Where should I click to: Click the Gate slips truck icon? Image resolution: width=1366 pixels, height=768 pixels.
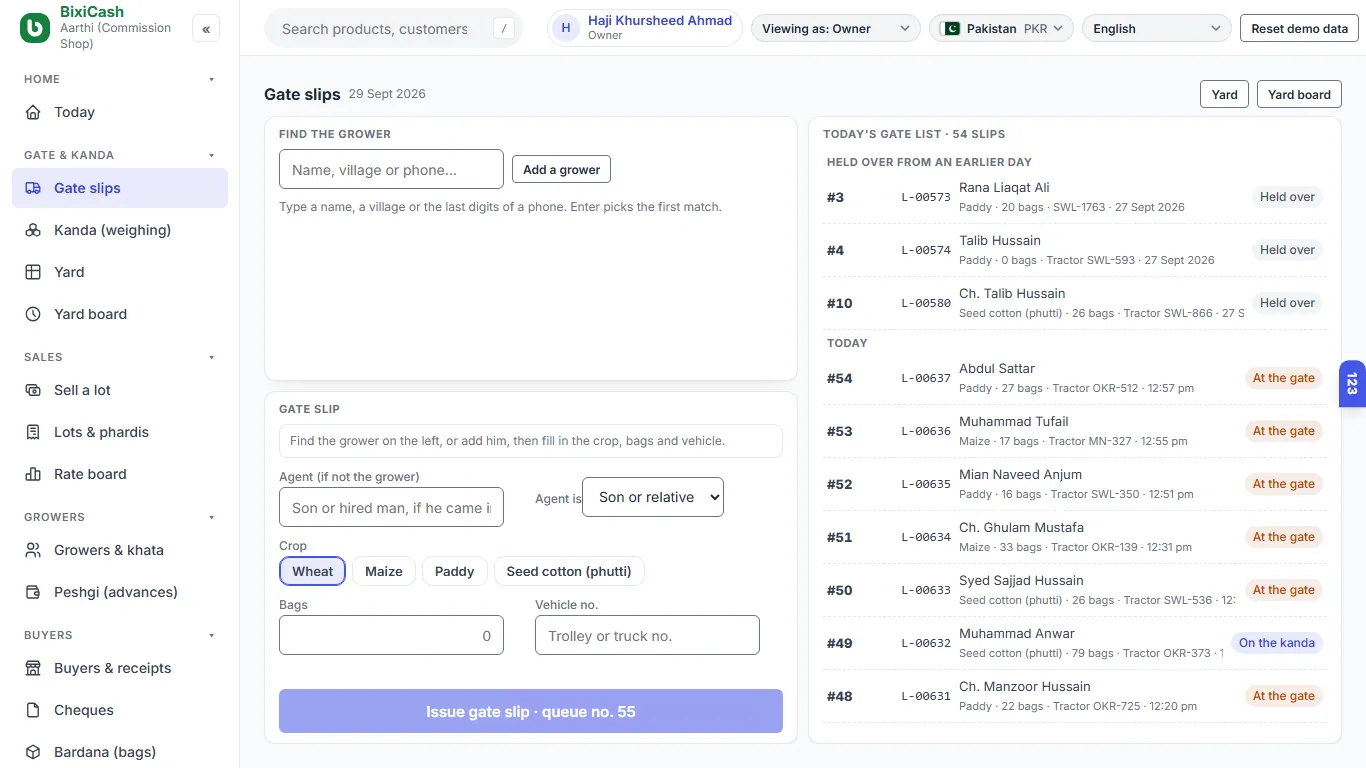(33, 188)
